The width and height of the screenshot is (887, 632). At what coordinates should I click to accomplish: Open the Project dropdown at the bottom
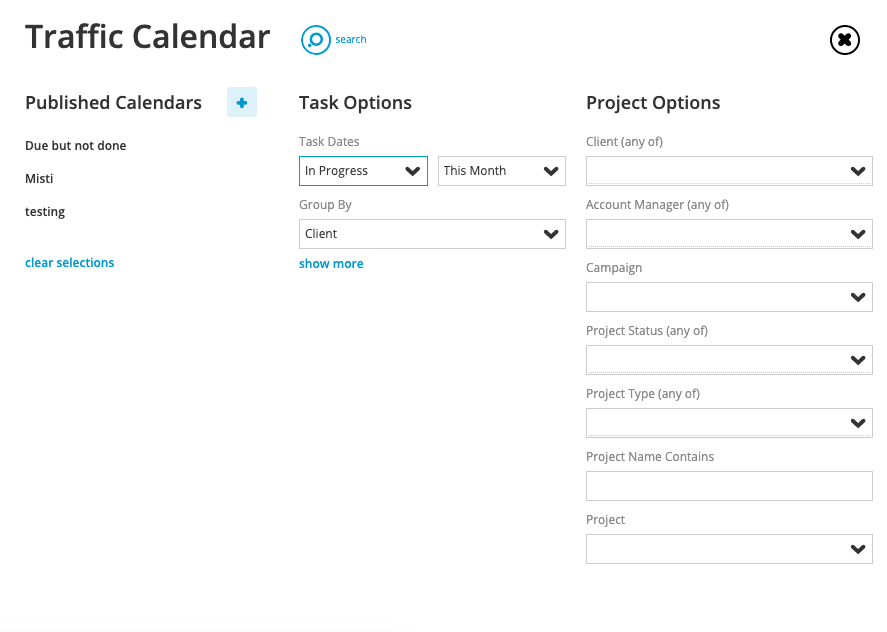729,549
